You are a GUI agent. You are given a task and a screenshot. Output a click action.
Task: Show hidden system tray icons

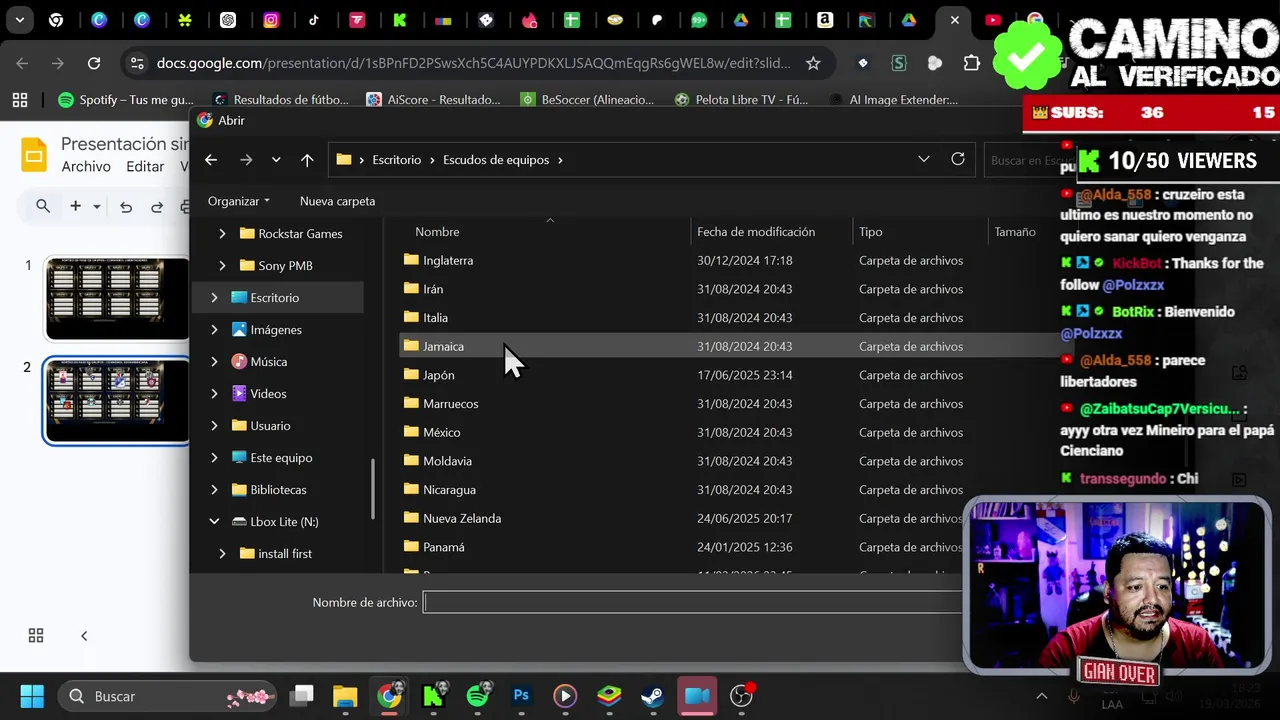pos(1042,696)
